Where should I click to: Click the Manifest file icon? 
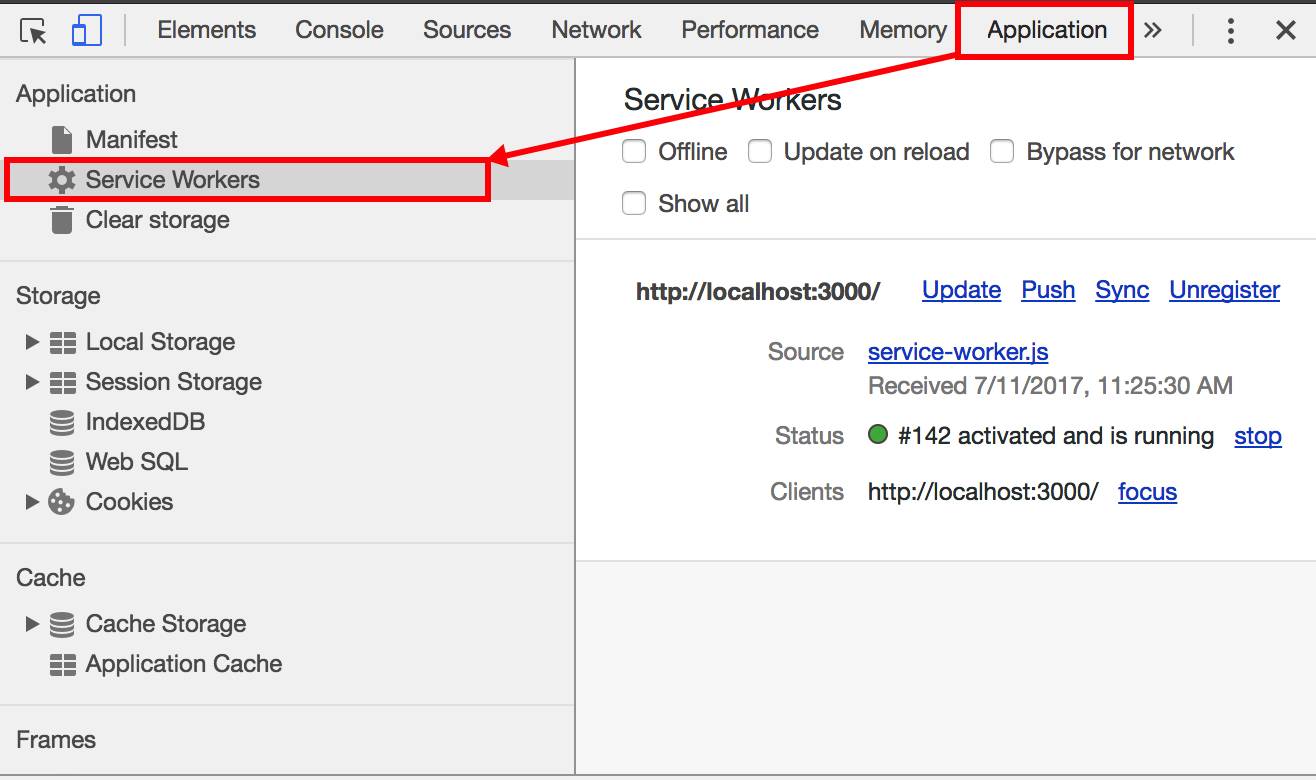pos(62,140)
